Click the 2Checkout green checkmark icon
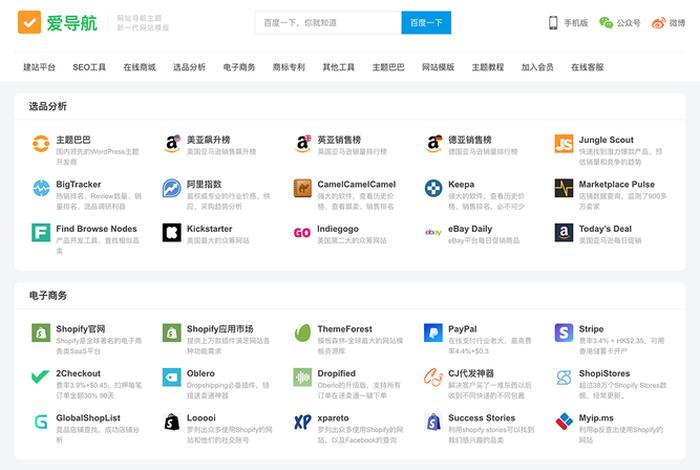This screenshot has height=470, width=700. click(x=41, y=377)
